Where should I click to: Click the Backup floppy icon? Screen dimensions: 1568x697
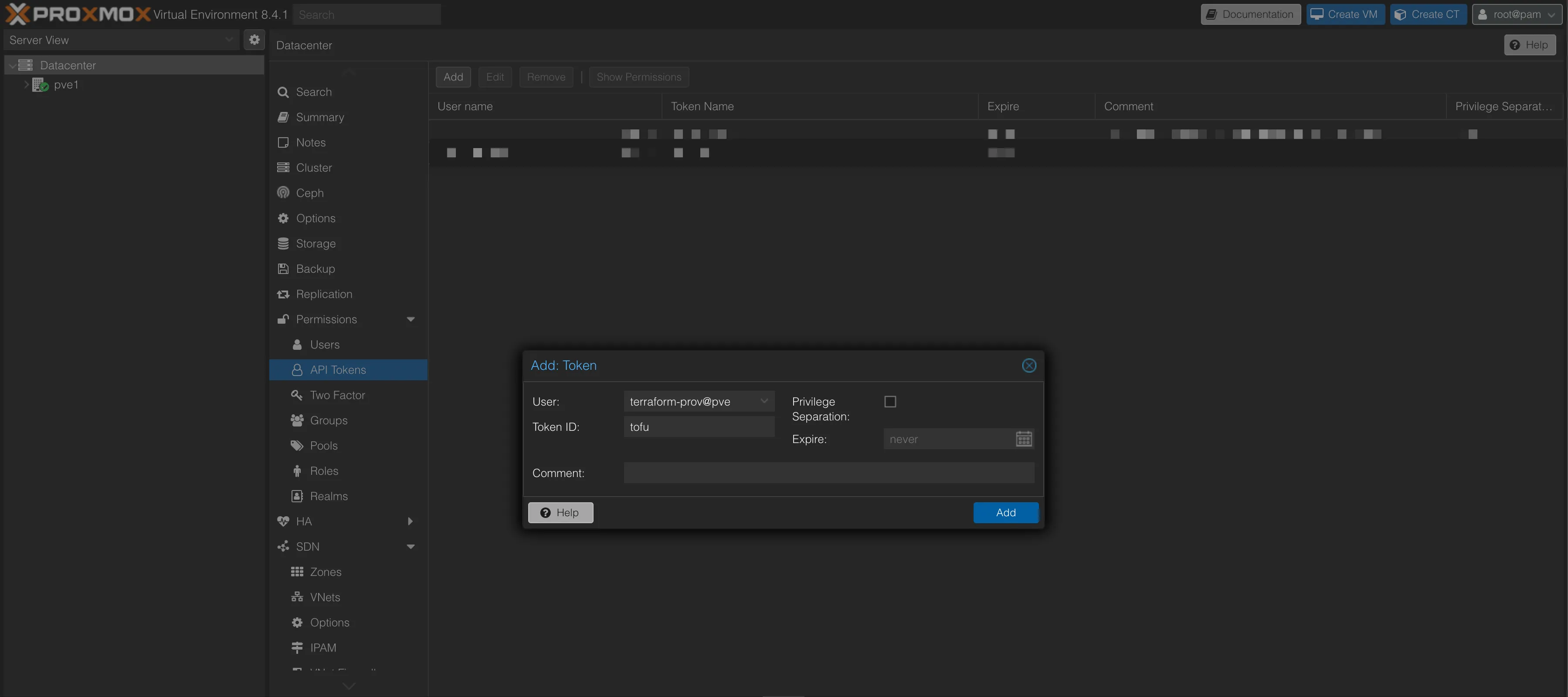(x=283, y=268)
